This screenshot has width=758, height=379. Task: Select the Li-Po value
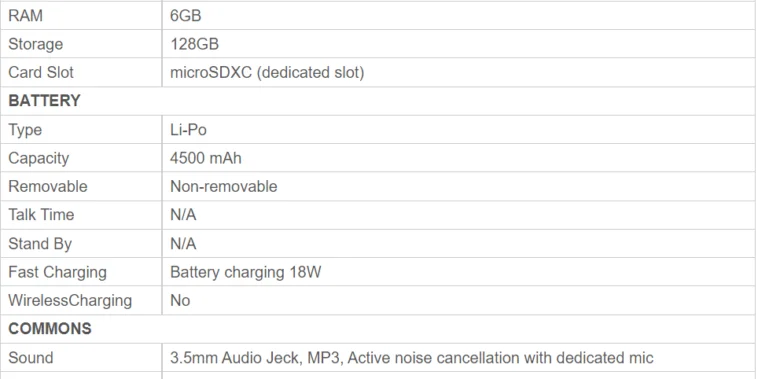189,130
